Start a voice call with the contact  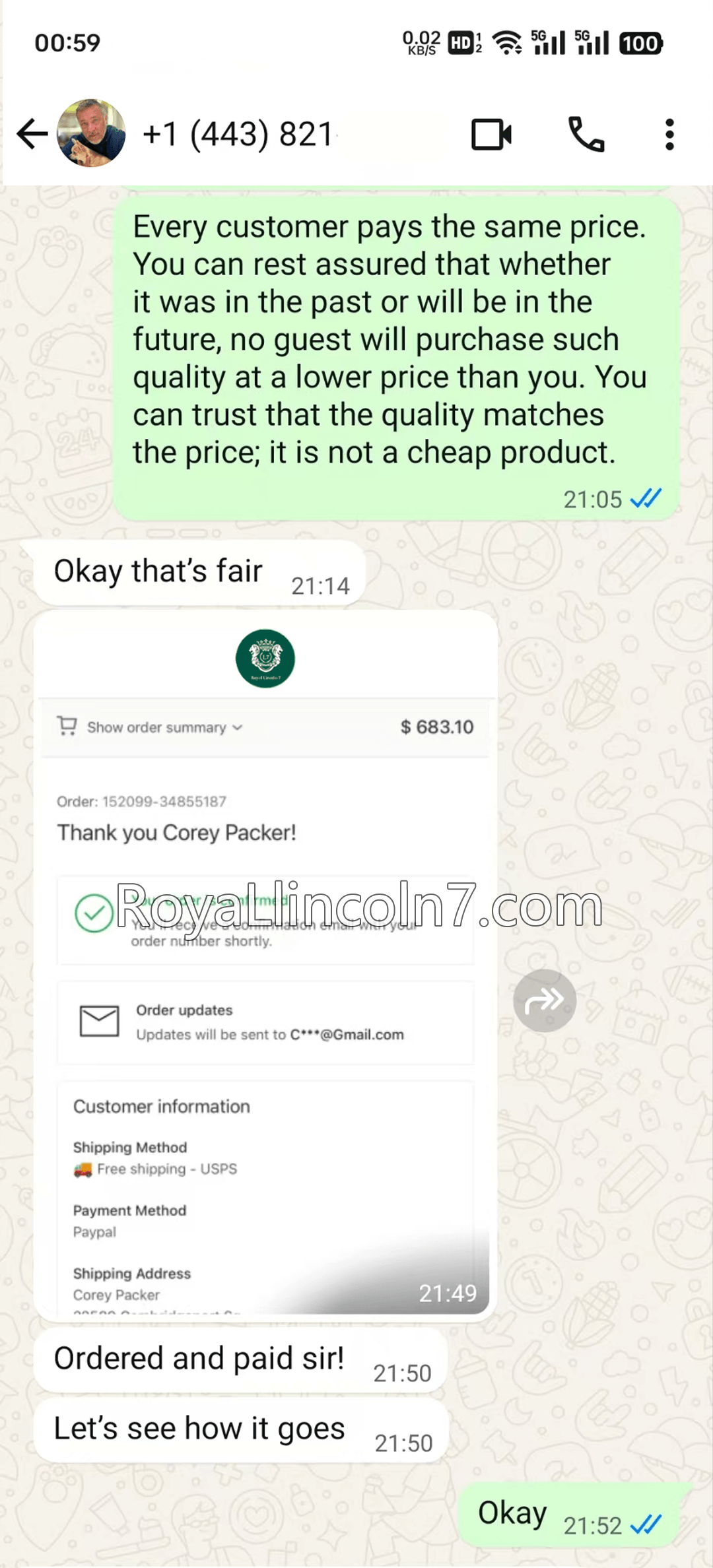click(x=586, y=135)
